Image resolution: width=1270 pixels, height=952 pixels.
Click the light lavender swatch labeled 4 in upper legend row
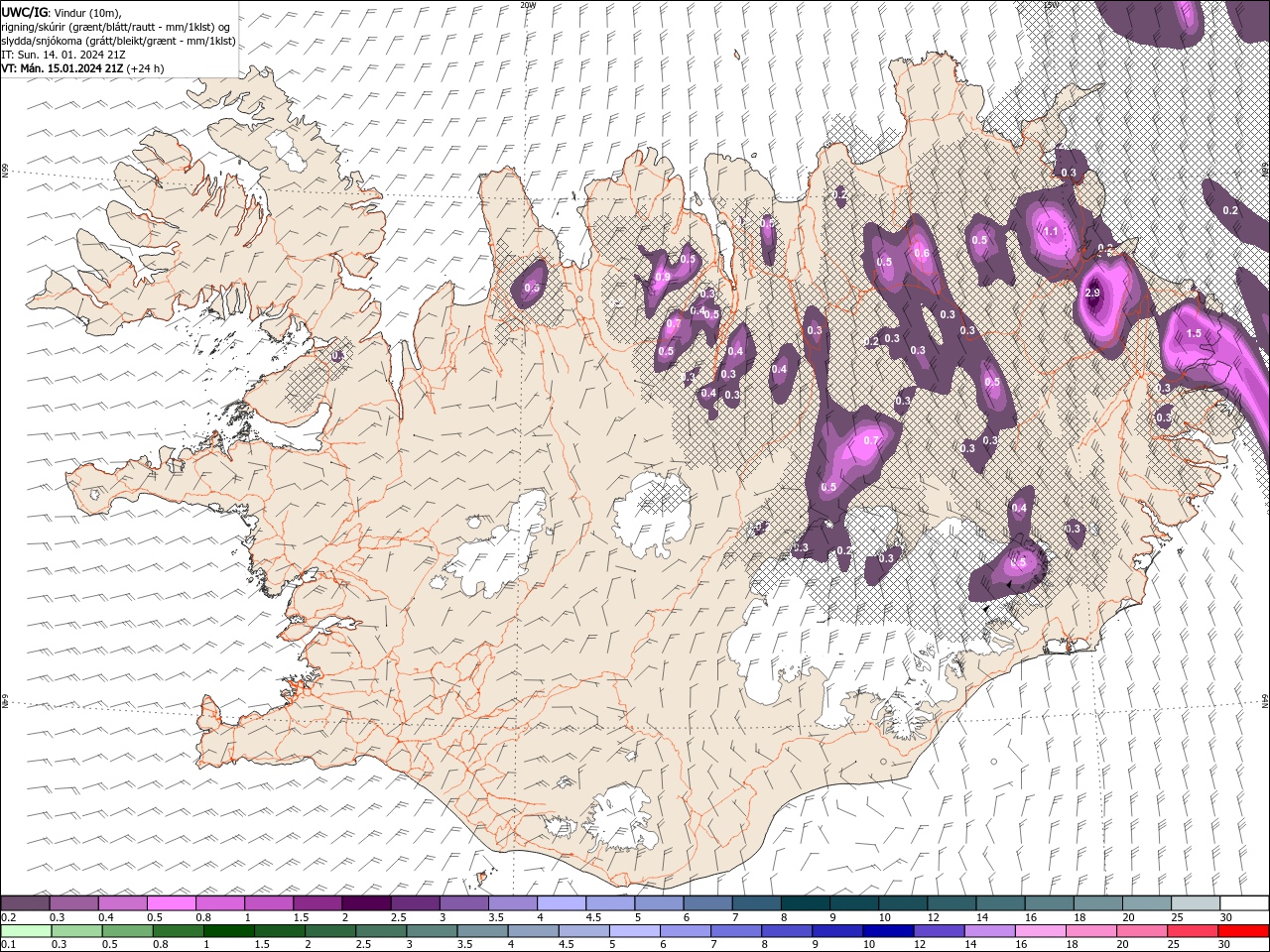(x=562, y=903)
